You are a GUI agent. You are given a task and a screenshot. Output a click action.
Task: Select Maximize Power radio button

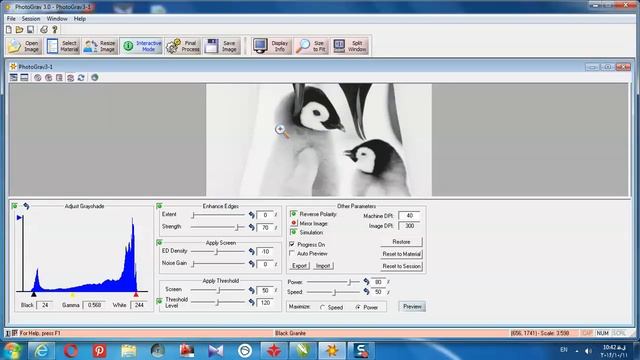[x=358, y=307]
